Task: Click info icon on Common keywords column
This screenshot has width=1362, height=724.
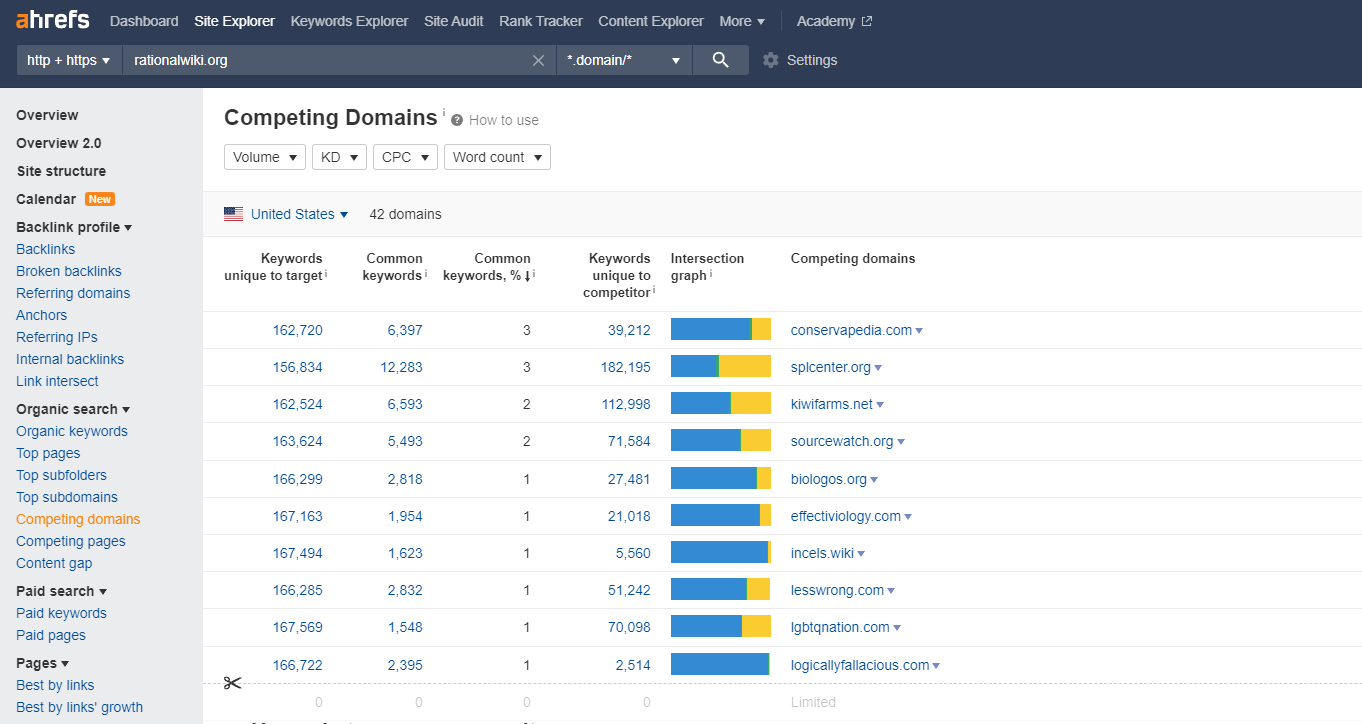Action: click(426, 273)
